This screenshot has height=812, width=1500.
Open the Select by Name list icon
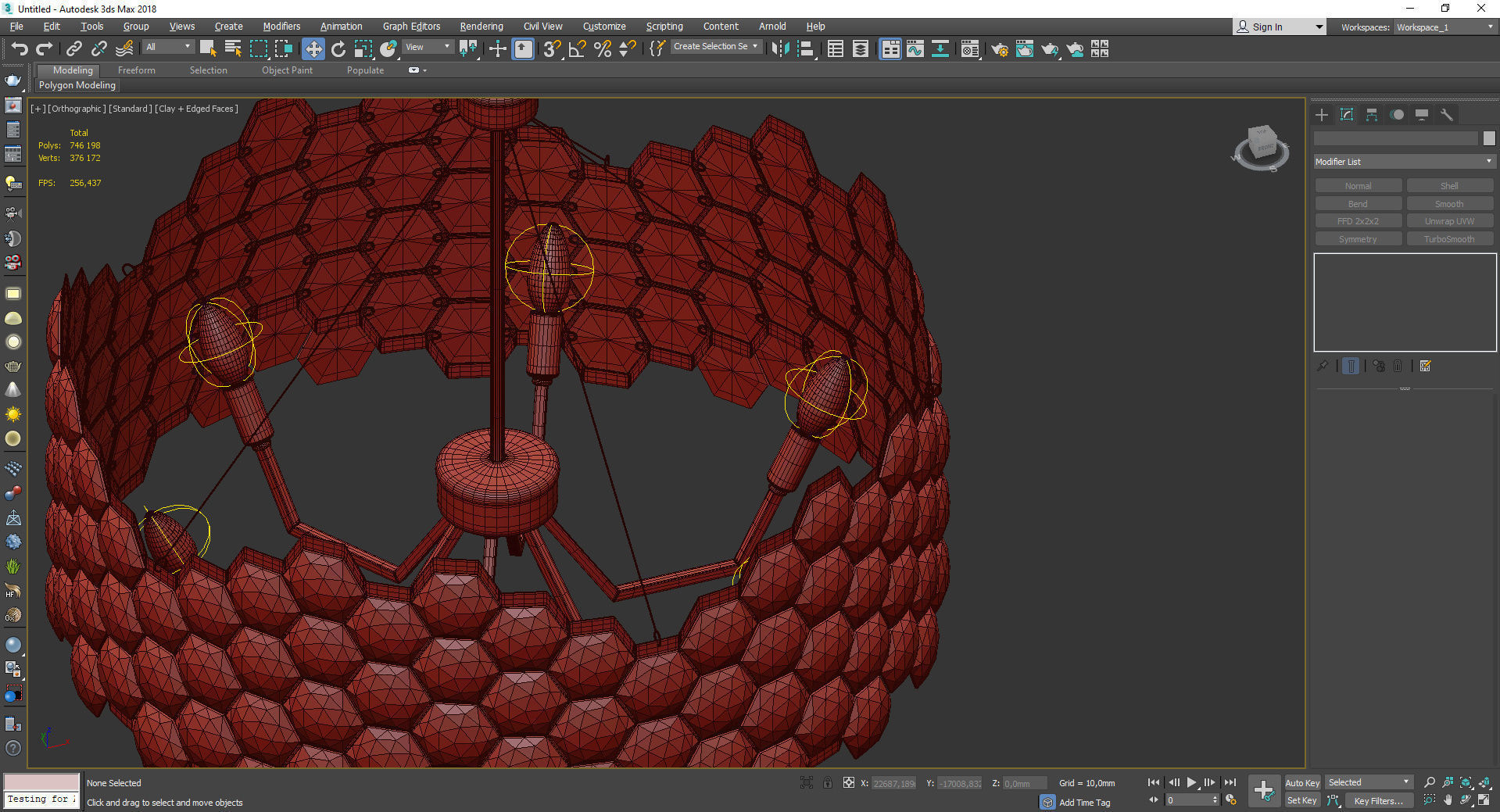click(233, 49)
